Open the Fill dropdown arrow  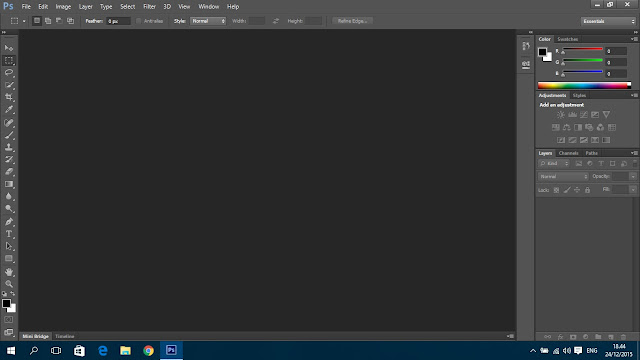click(x=633, y=189)
